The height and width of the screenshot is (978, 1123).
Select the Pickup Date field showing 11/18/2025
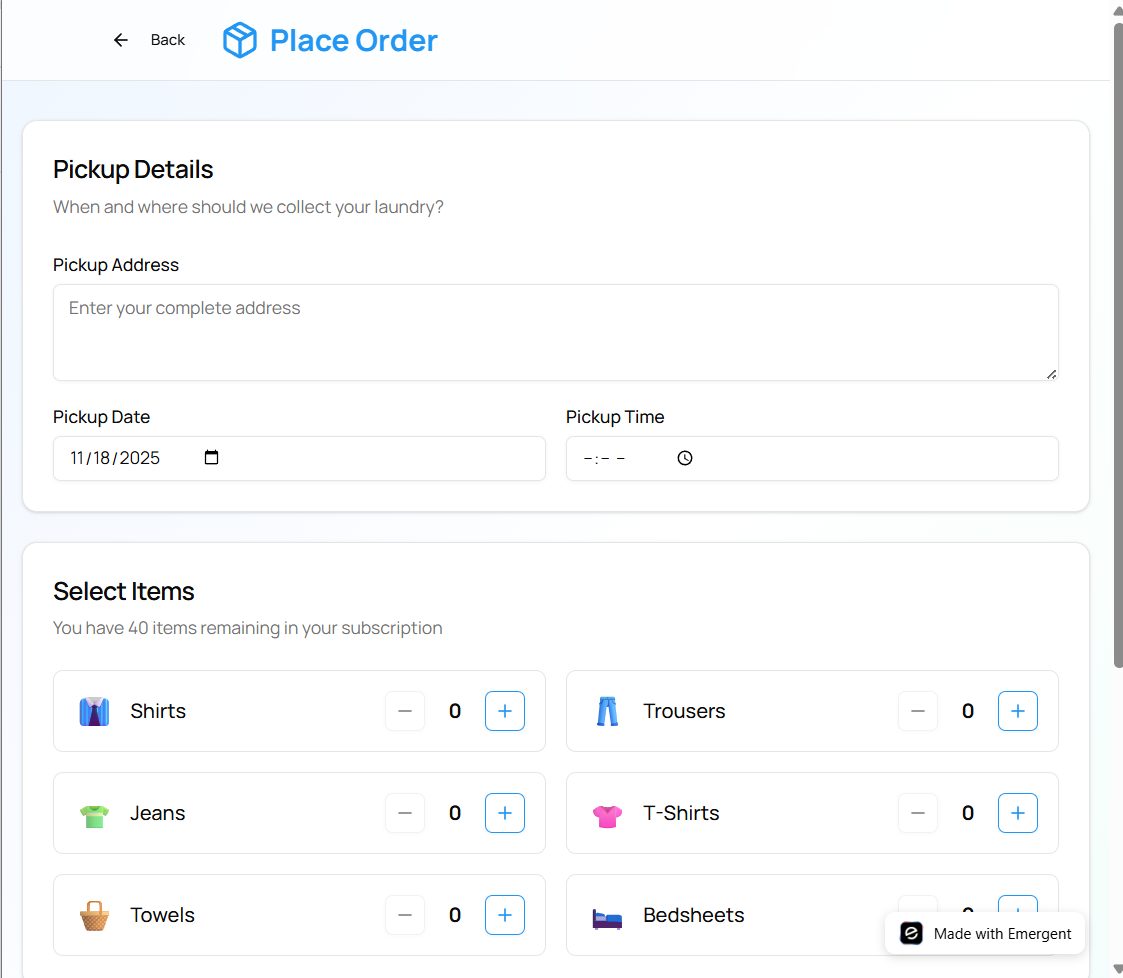click(115, 457)
